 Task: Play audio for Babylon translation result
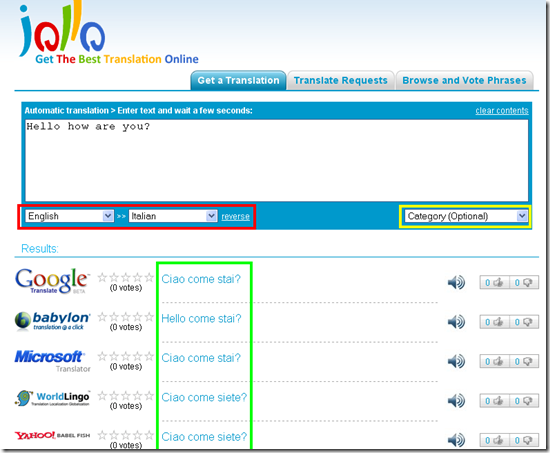[456, 322]
